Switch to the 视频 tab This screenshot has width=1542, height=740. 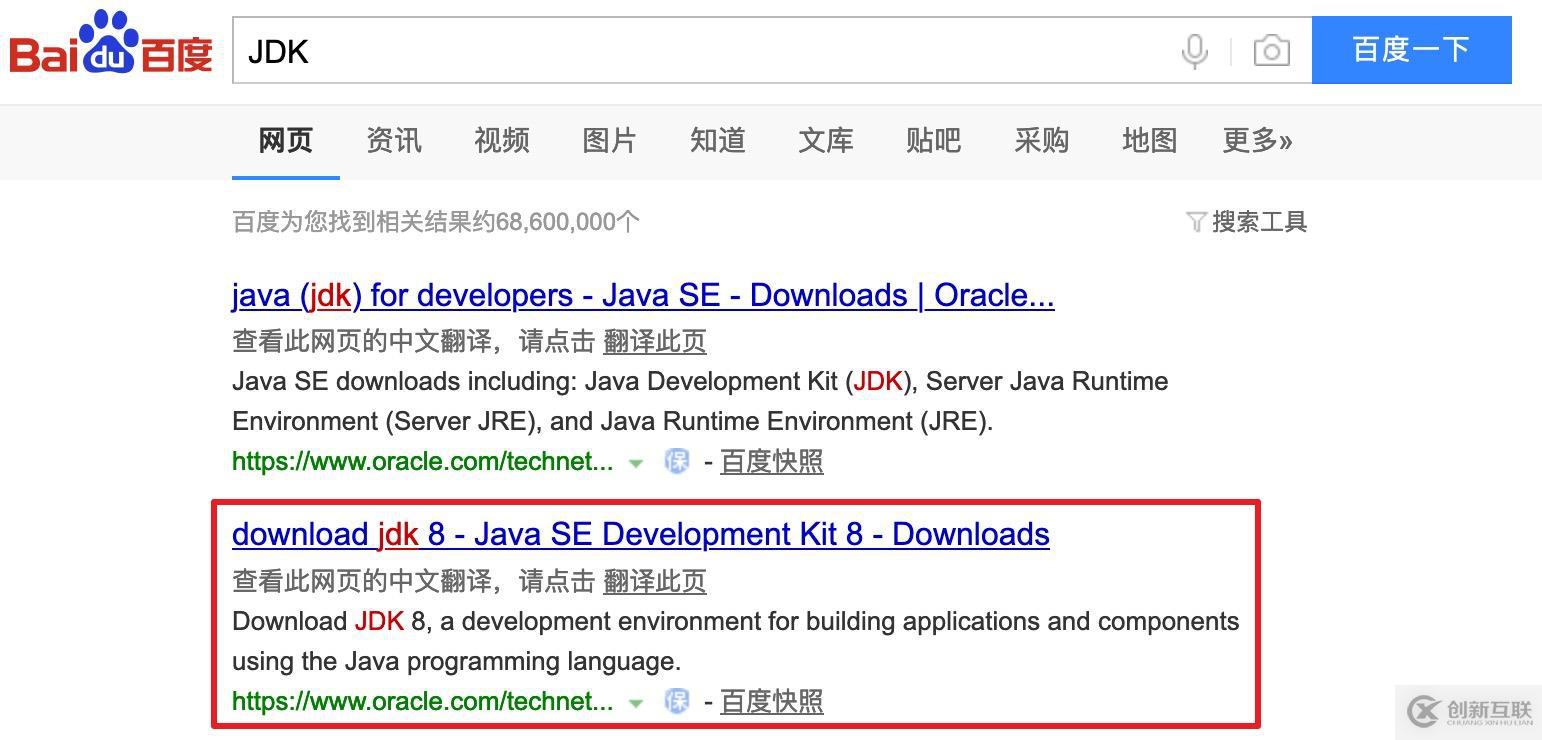point(502,140)
